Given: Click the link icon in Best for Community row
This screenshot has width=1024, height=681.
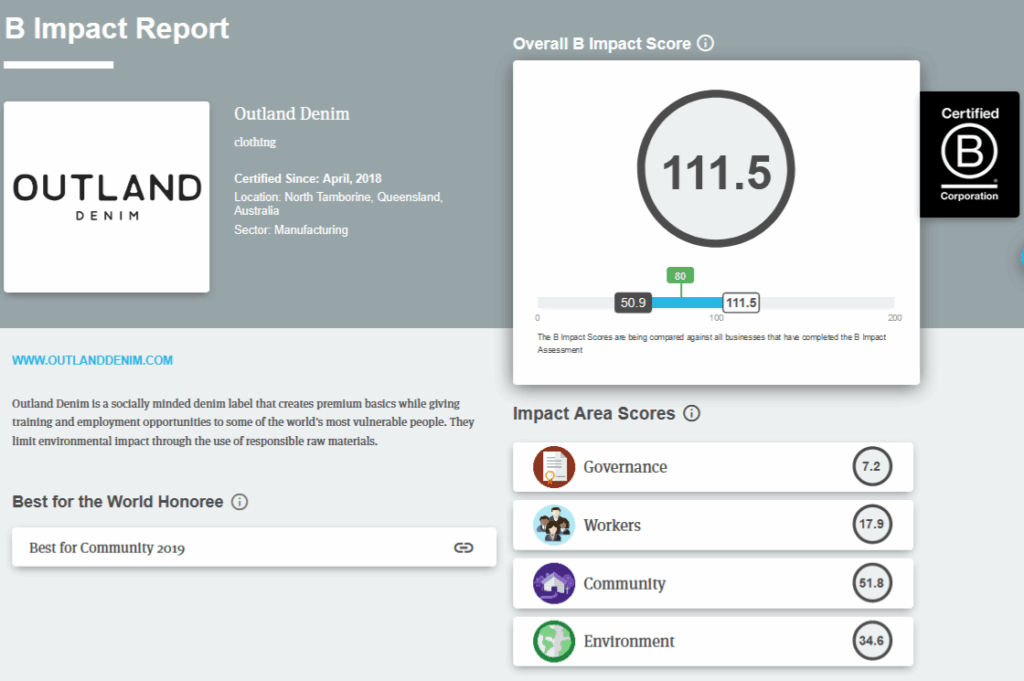Looking at the screenshot, I should 464,547.
